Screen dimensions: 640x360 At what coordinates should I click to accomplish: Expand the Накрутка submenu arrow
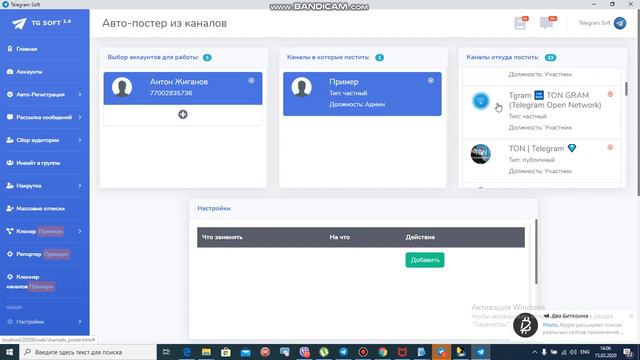(x=80, y=186)
